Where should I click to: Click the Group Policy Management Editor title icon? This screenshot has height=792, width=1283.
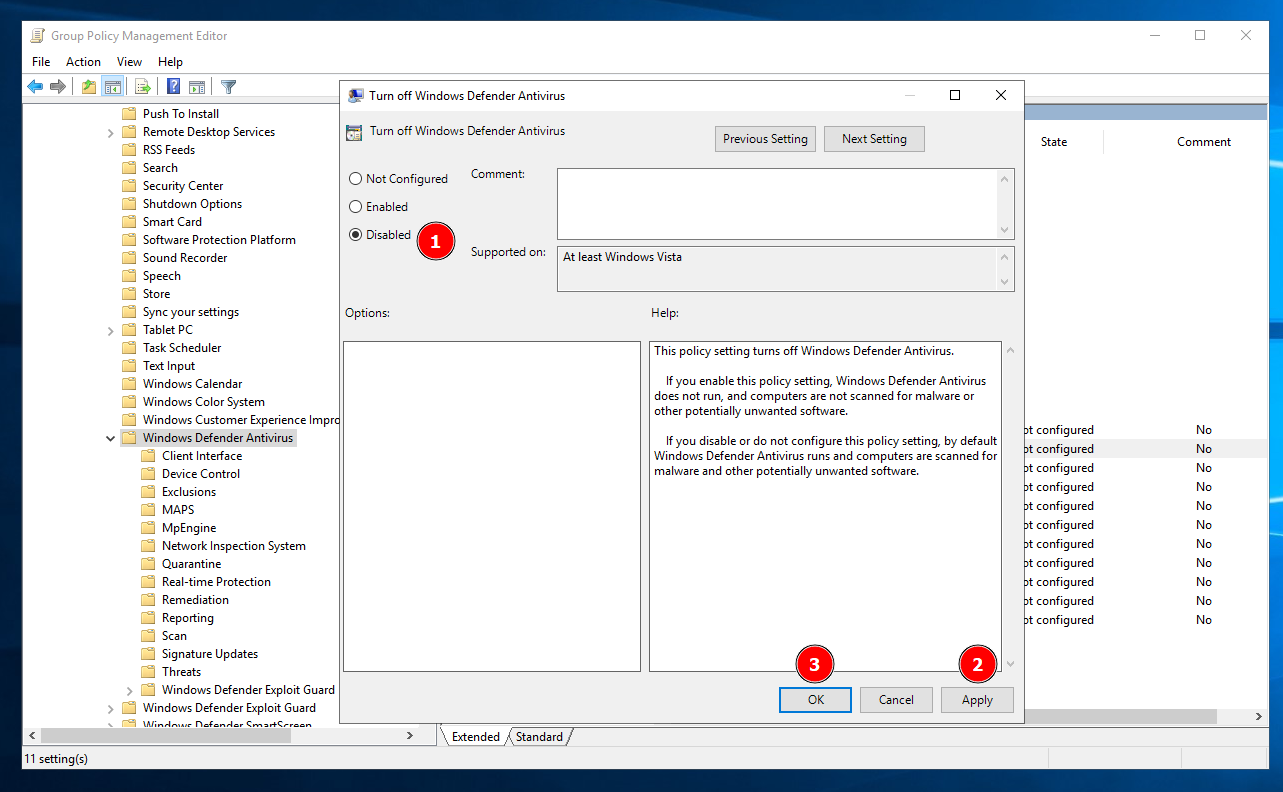click(x=37, y=36)
